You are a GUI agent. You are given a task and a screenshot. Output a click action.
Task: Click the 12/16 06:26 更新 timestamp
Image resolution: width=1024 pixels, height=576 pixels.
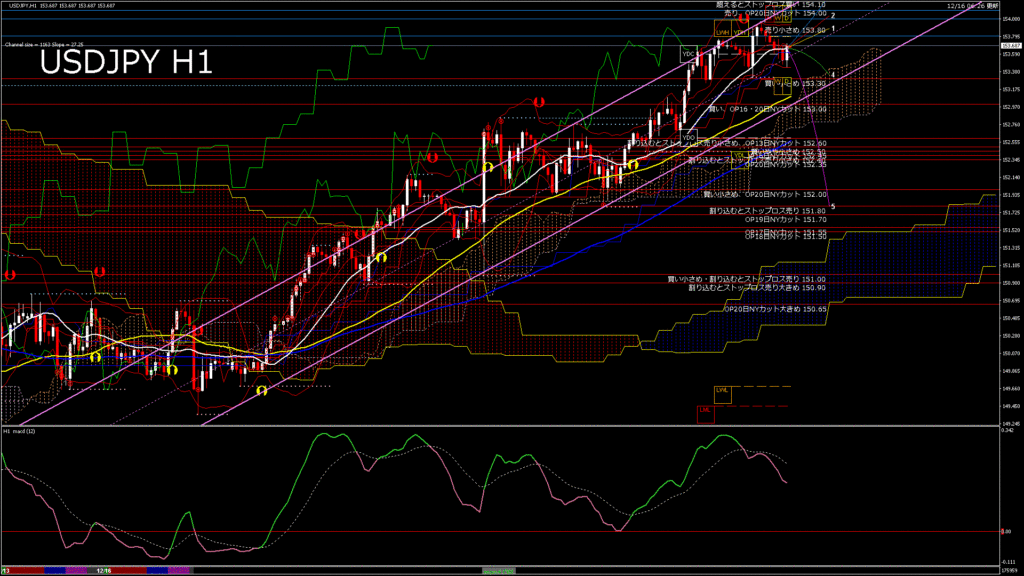tap(967, 5)
